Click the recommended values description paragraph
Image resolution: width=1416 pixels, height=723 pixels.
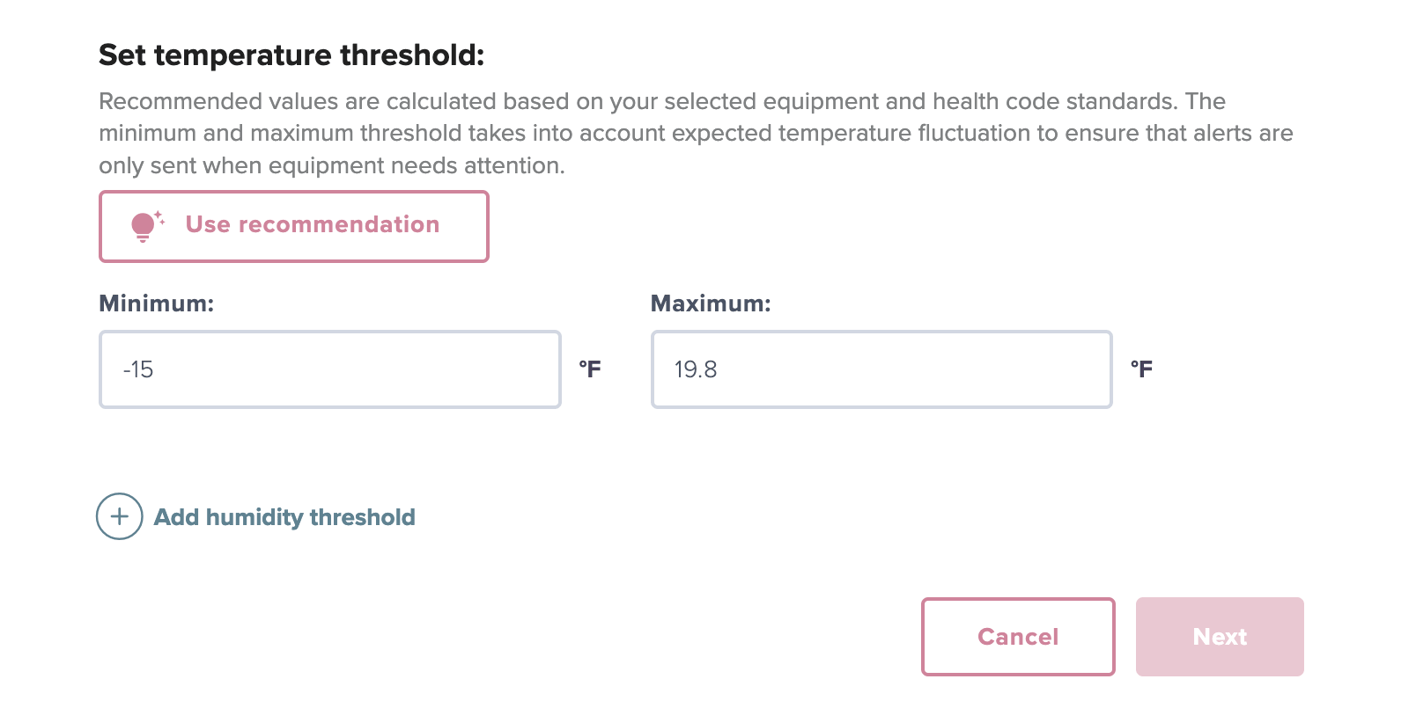tap(660, 102)
